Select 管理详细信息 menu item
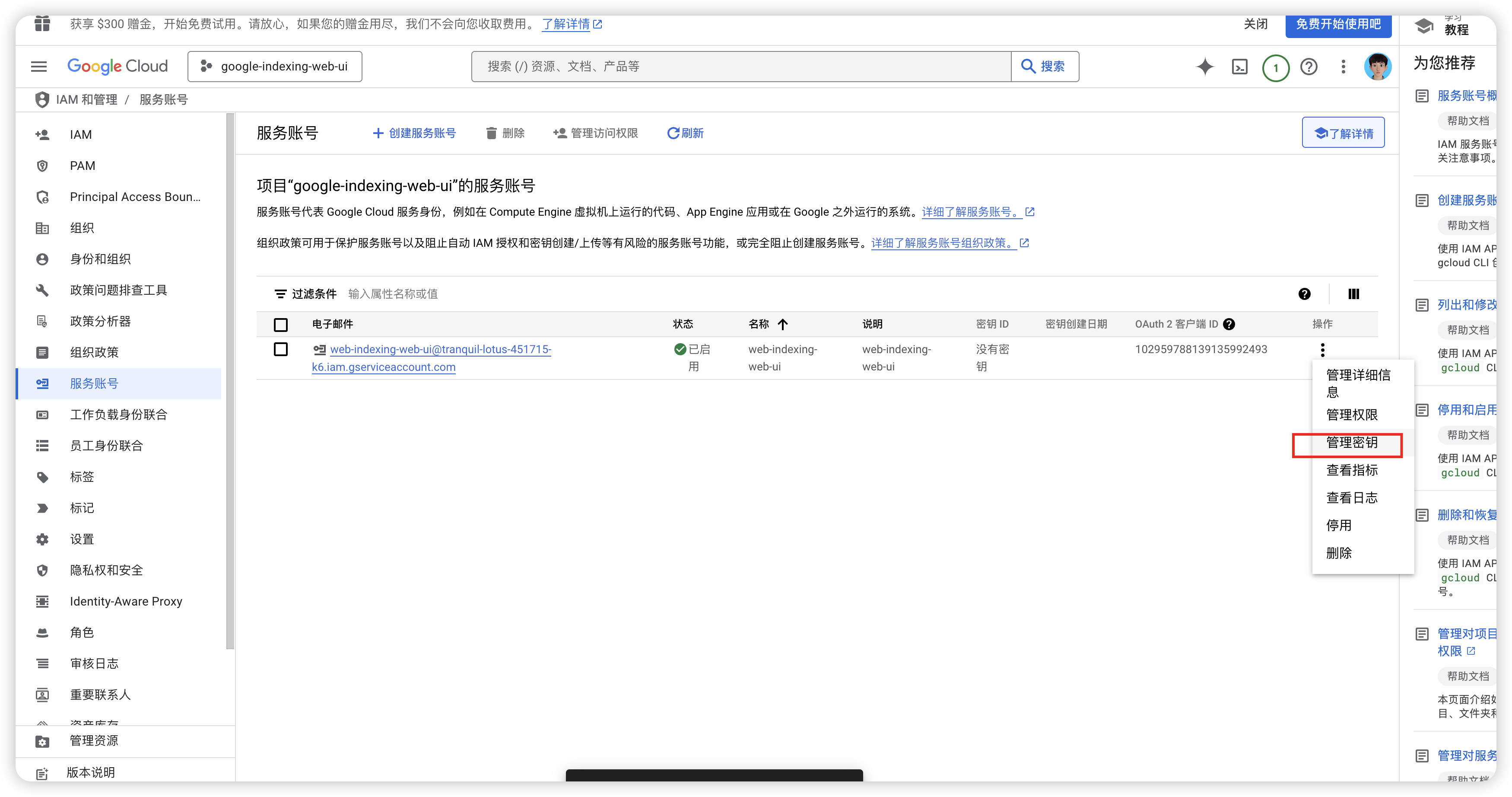This screenshot has width=1512, height=797. tap(1363, 383)
